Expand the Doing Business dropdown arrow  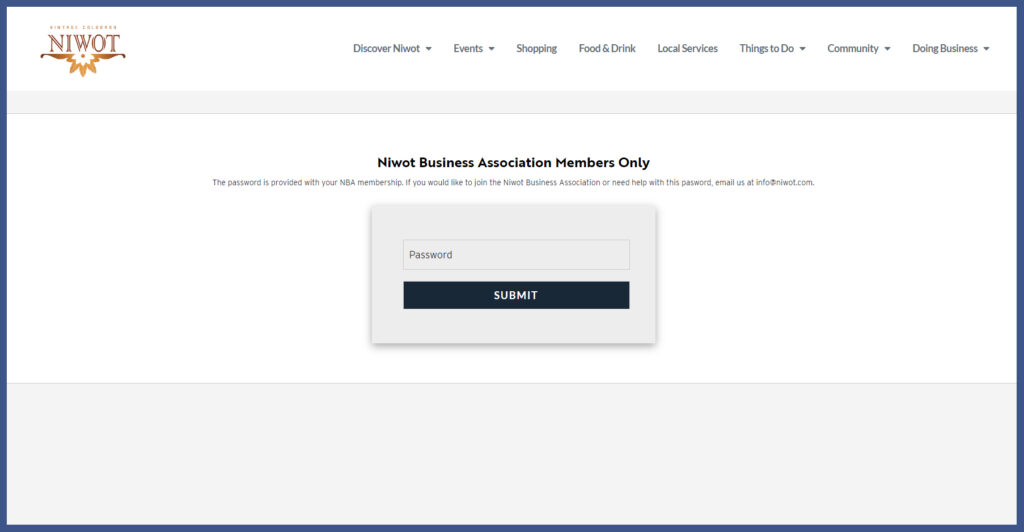point(986,49)
